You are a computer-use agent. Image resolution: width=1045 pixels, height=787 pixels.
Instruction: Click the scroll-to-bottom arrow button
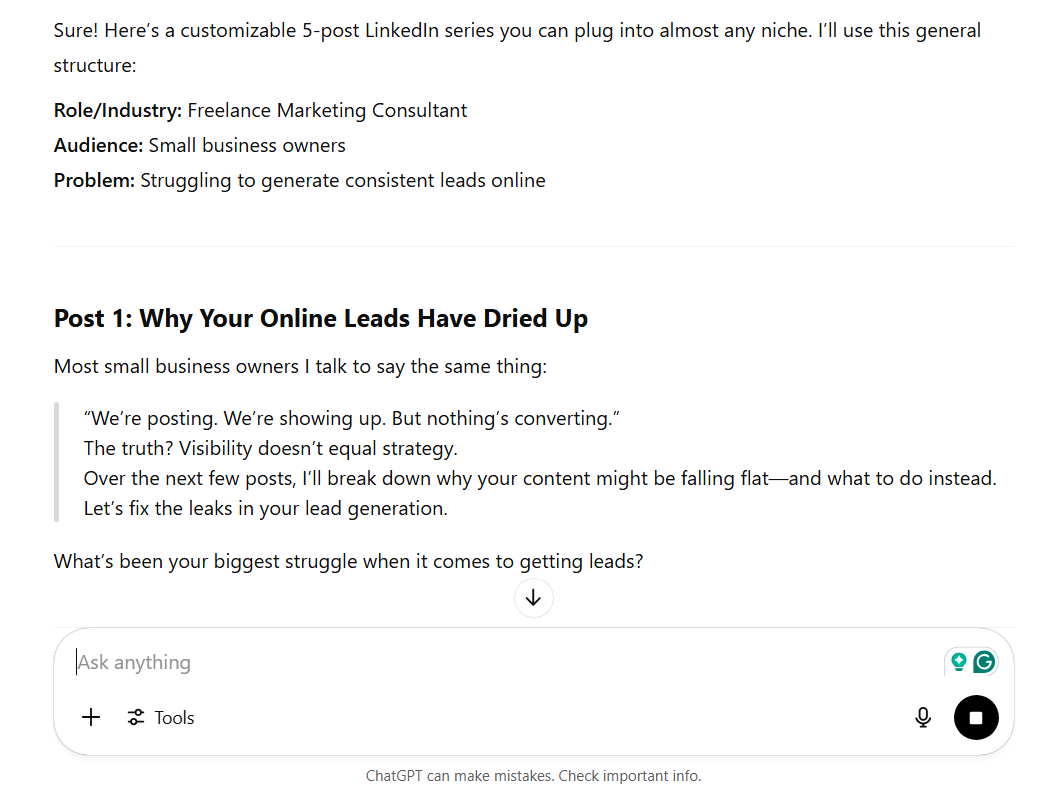533,598
